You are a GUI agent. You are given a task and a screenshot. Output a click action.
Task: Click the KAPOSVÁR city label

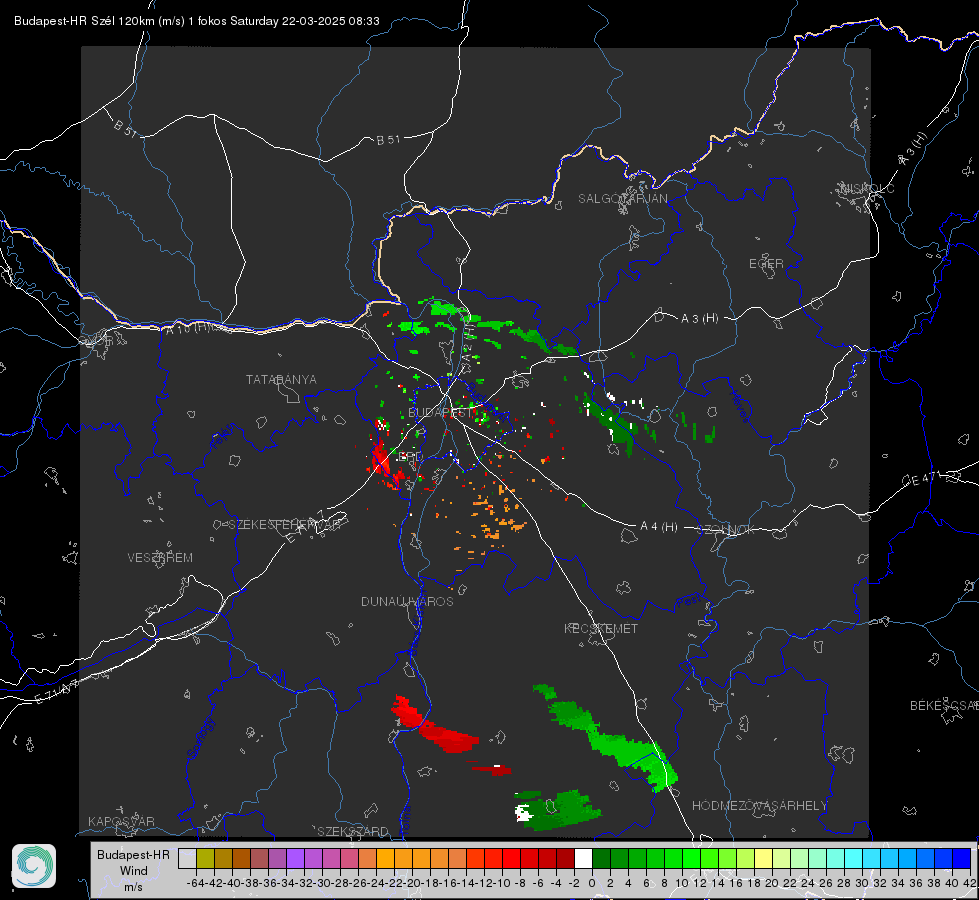[121, 821]
